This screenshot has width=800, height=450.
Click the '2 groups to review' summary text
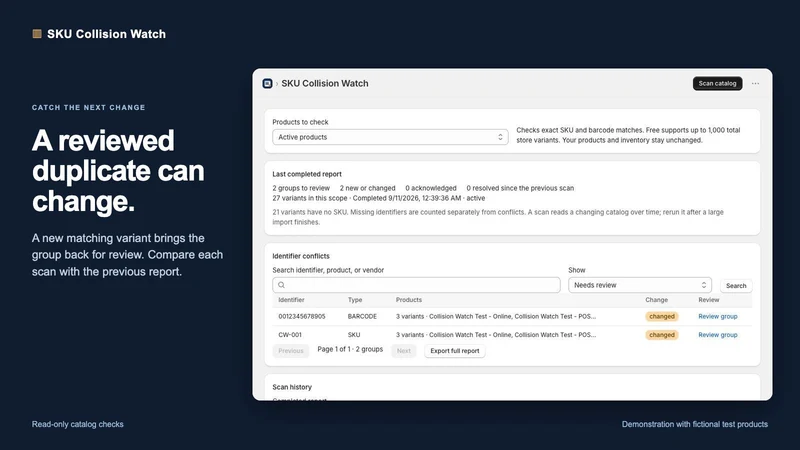[301, 188]
